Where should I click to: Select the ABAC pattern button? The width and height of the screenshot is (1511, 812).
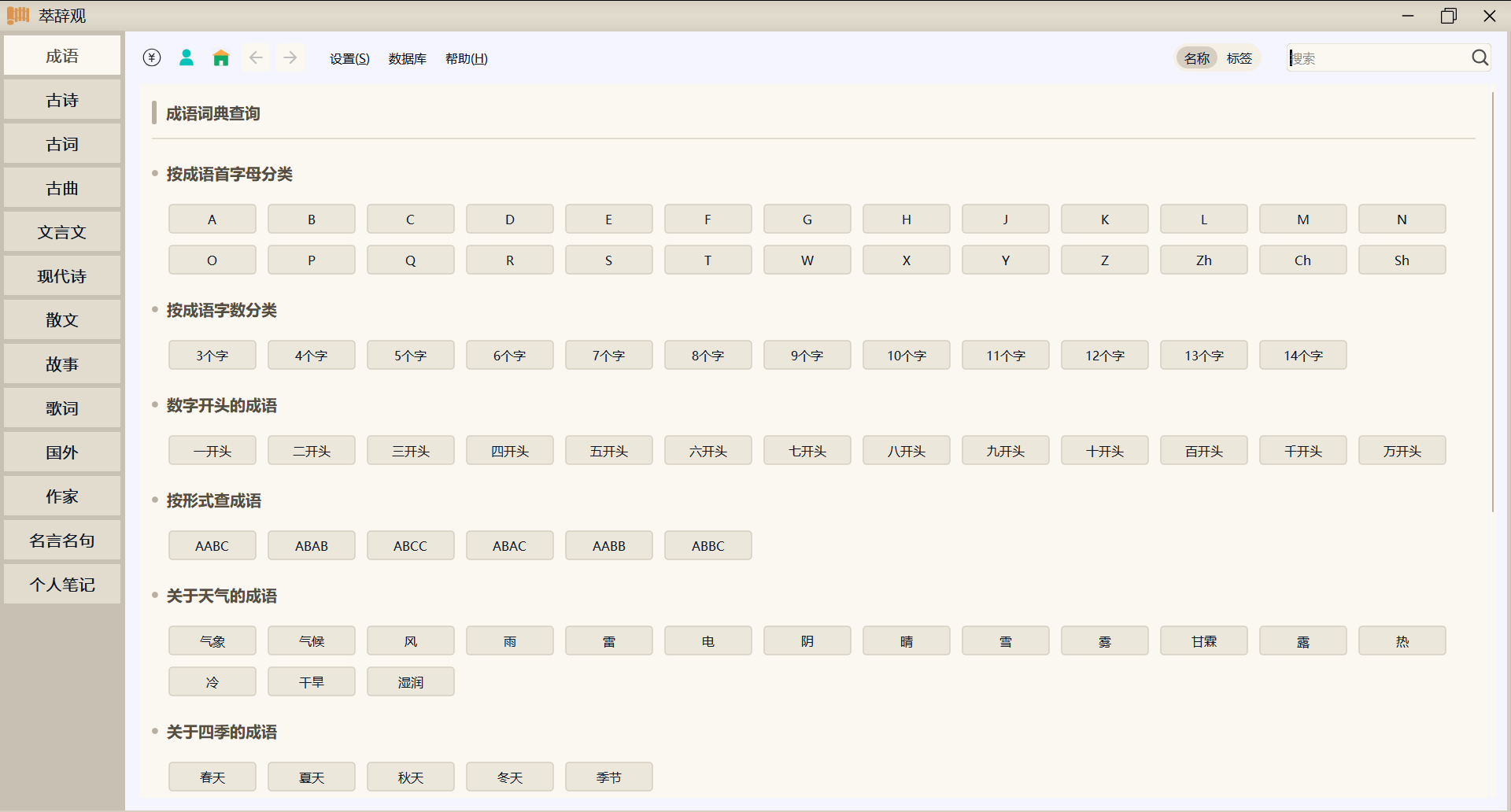[x=510, y=545]
